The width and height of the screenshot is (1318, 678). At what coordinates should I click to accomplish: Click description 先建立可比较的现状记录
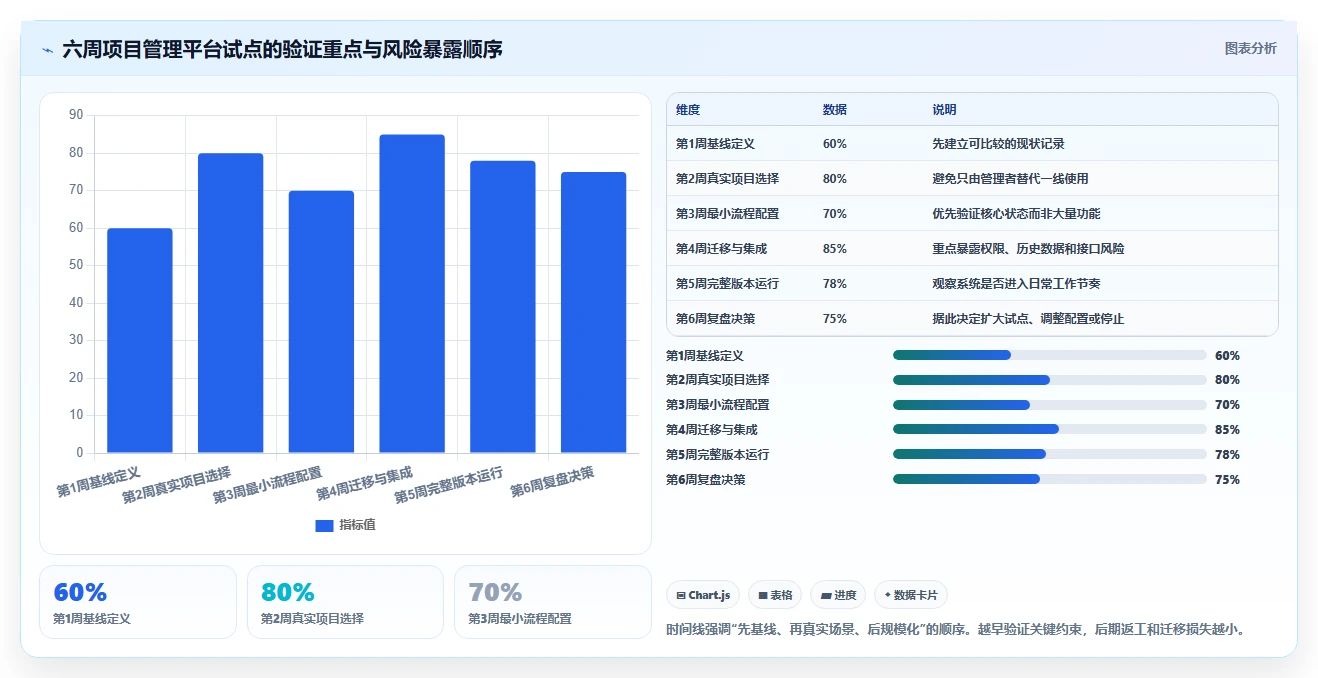[998, 144]
